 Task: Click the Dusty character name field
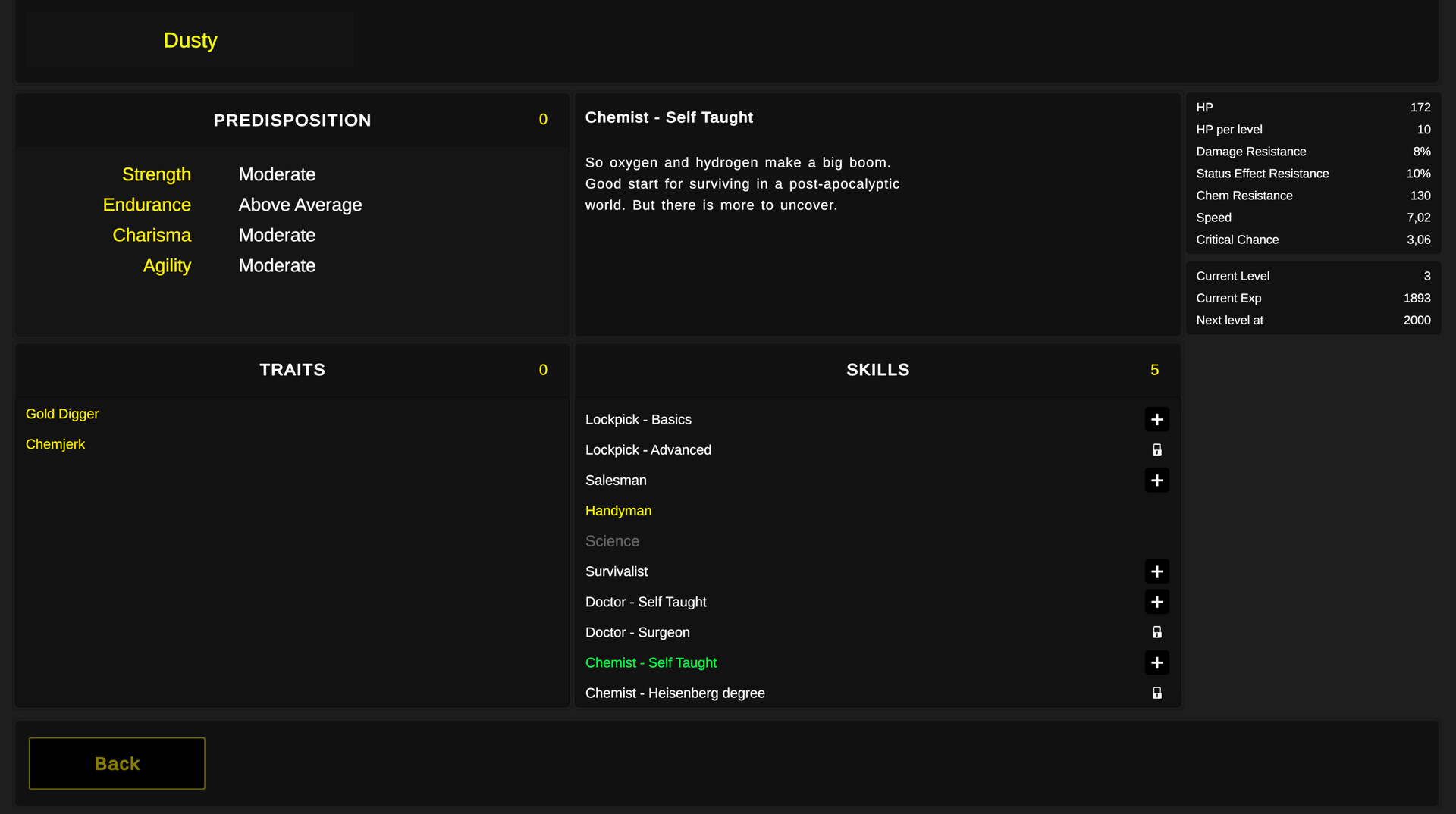(x=190, y=39)
